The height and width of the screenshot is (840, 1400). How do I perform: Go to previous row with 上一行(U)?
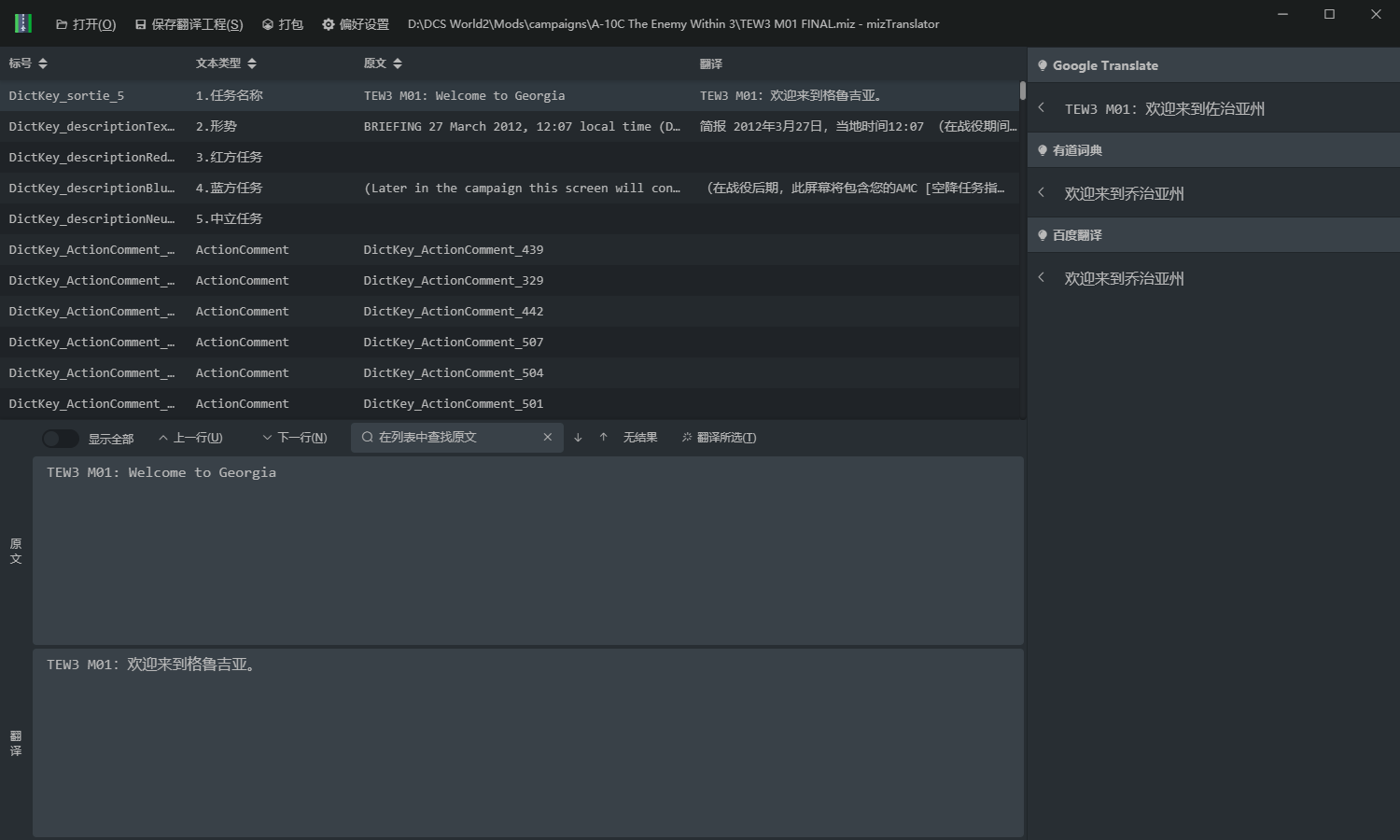190,438
